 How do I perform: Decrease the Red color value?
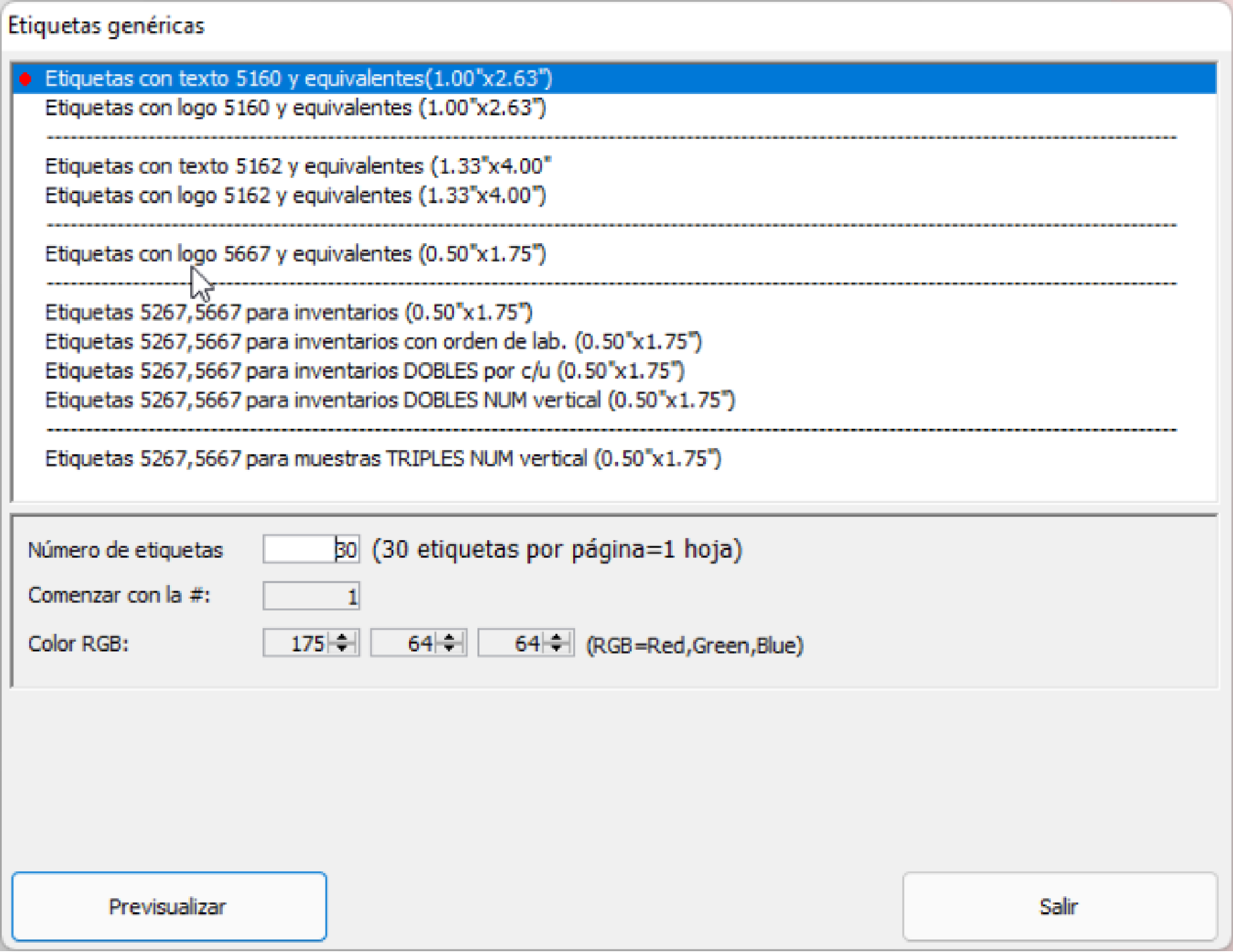point(342,648)
